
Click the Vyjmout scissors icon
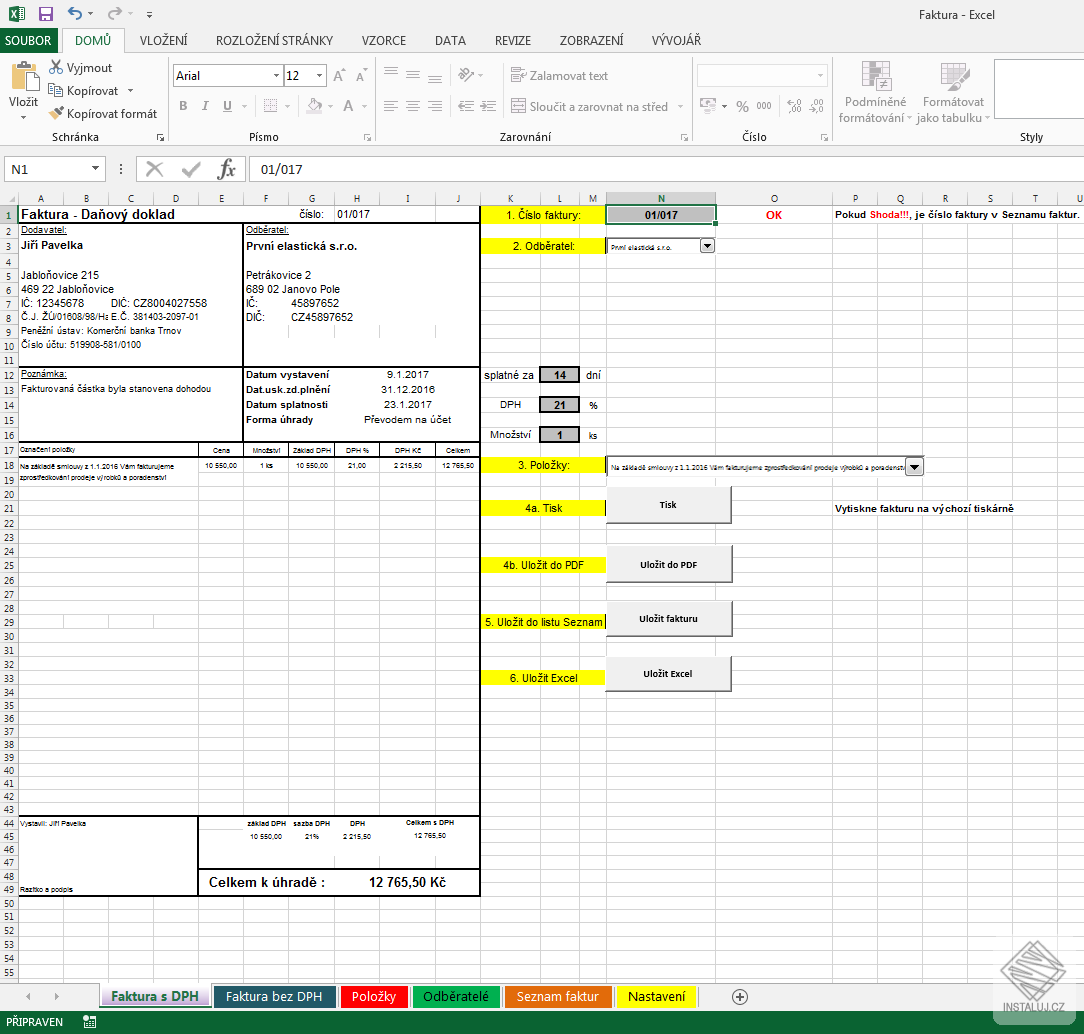click(57, 67)
